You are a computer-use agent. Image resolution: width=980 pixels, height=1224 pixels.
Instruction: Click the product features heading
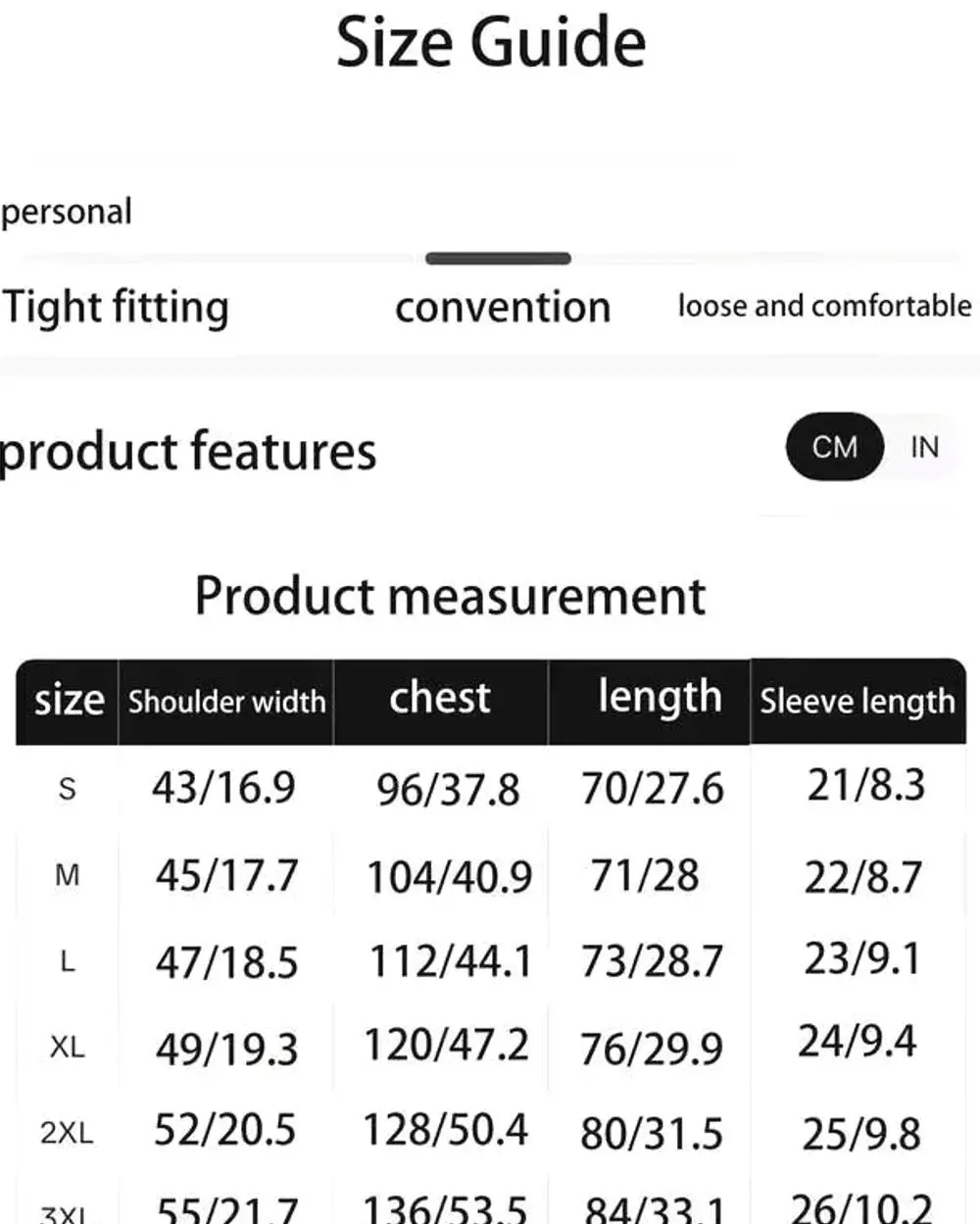click(x=188, y=452)
